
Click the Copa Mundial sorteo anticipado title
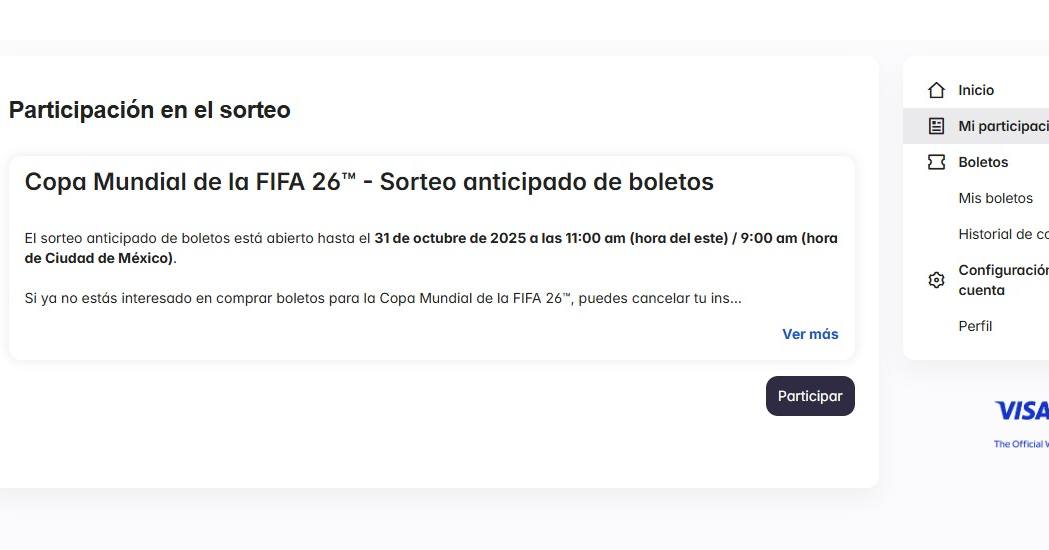tap(369, 182)
